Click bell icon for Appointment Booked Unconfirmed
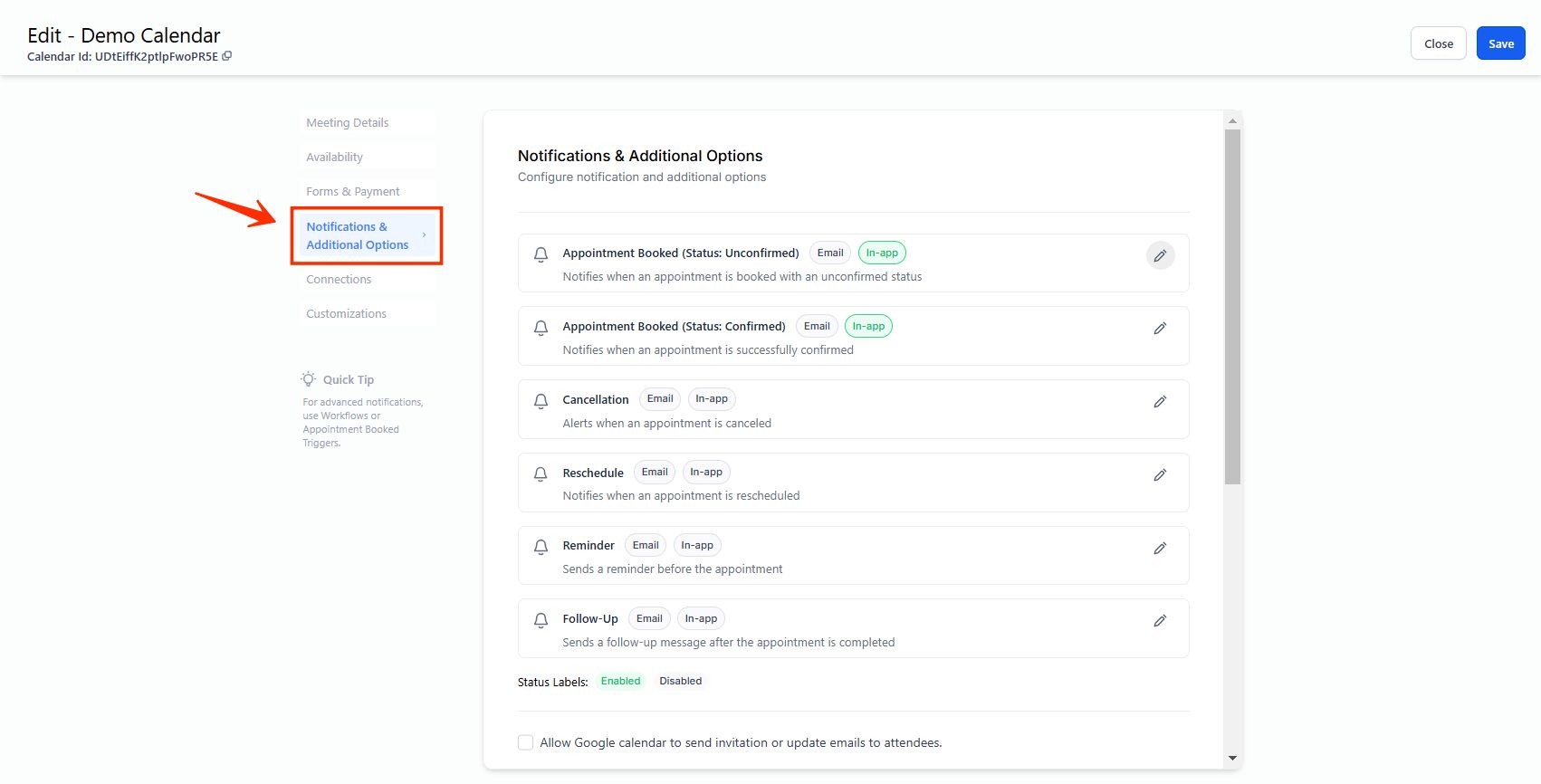The width and height of the screenshot is (1541, 784). pos(541,254)
